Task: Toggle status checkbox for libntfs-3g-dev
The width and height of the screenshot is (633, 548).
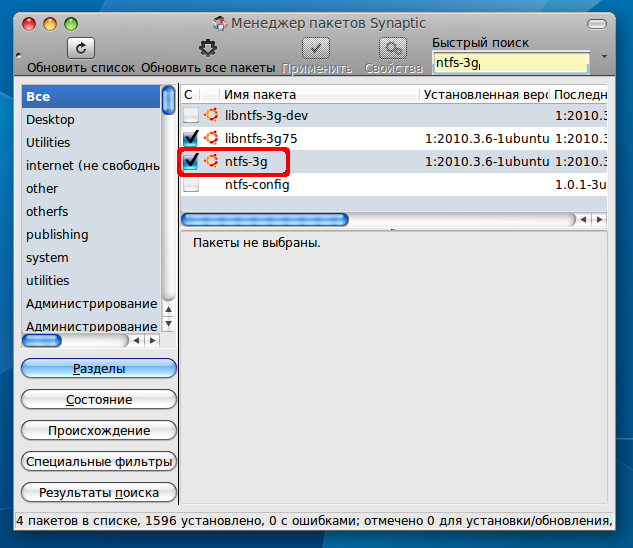Action: [191, 115]
